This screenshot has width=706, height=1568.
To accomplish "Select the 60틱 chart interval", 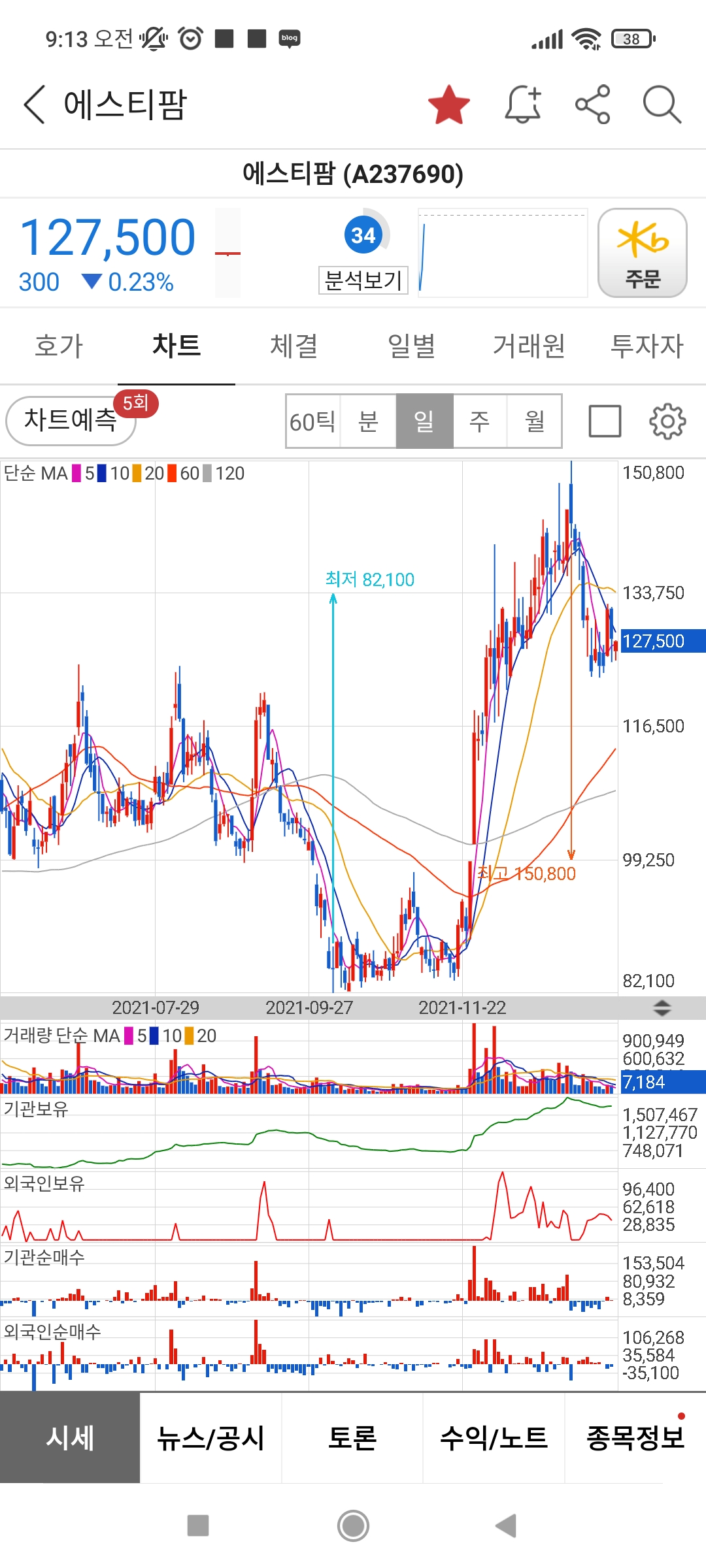I will pos(313,421).
